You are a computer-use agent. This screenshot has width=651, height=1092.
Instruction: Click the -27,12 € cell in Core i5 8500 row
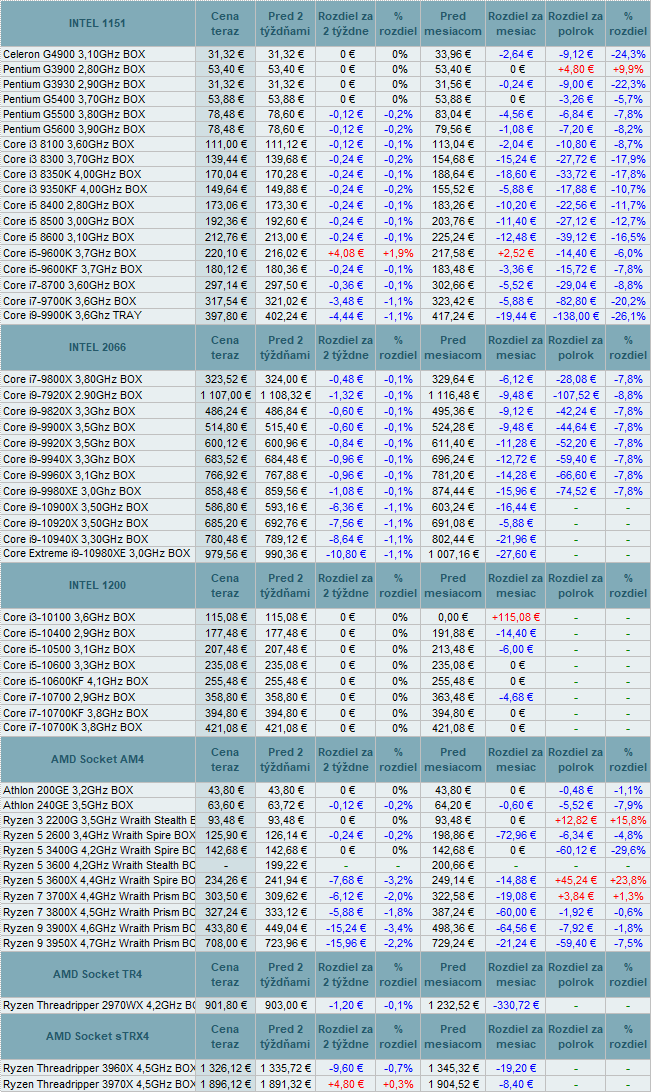[576, 221]
